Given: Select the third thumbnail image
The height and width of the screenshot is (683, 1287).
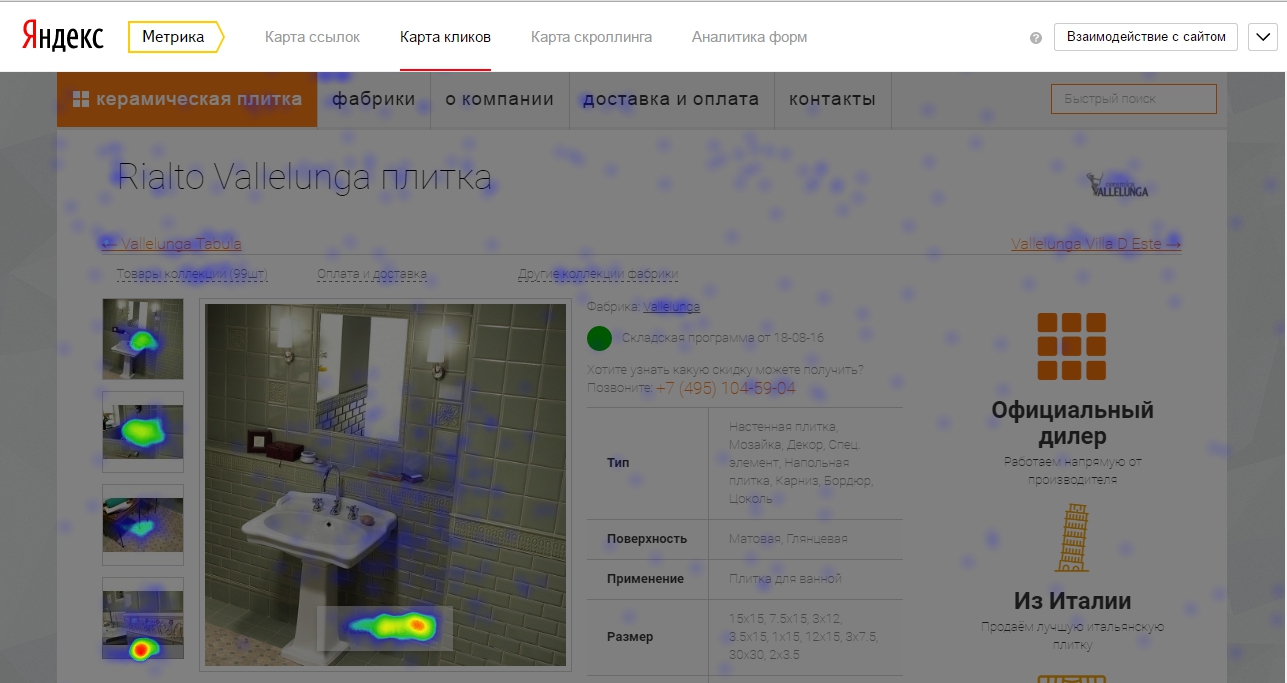Looking at the screenshot, I should pos(143,525).
